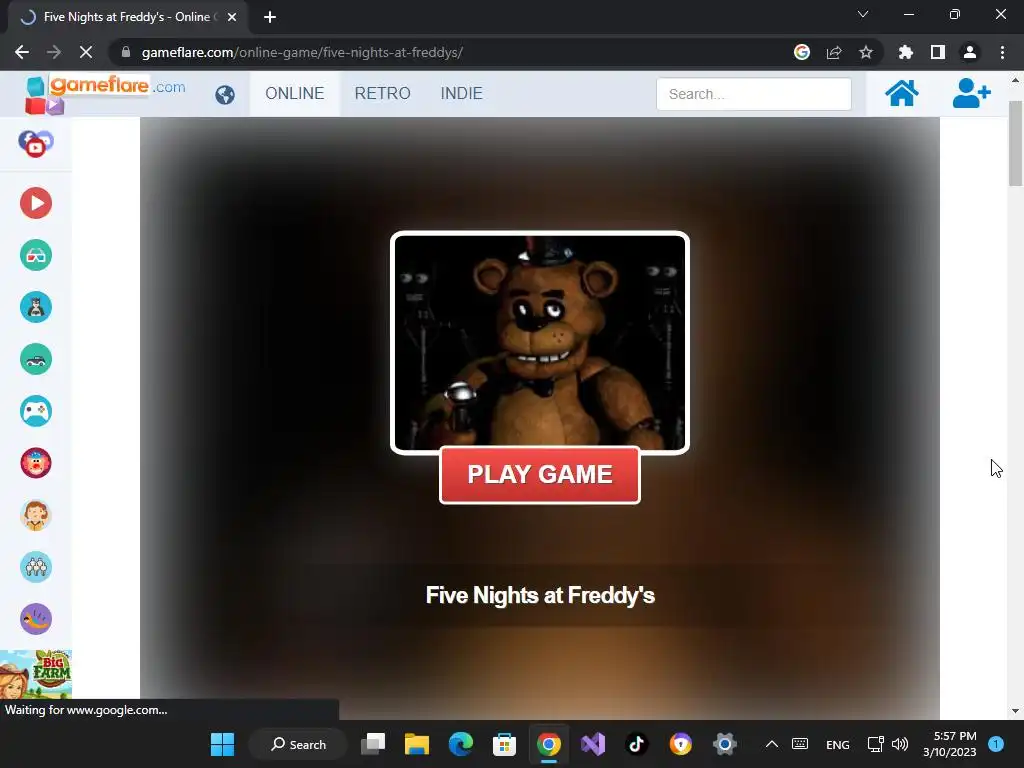The height and width of the screenshot is (768, 1024).
Task: Click the ENG language indicator
Action: coord(838,744)
